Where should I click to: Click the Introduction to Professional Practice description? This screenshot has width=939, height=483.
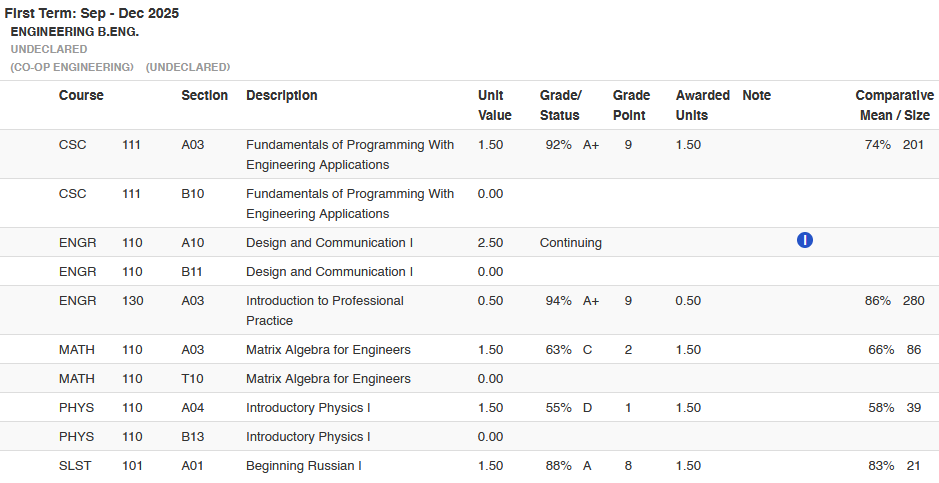324,310
